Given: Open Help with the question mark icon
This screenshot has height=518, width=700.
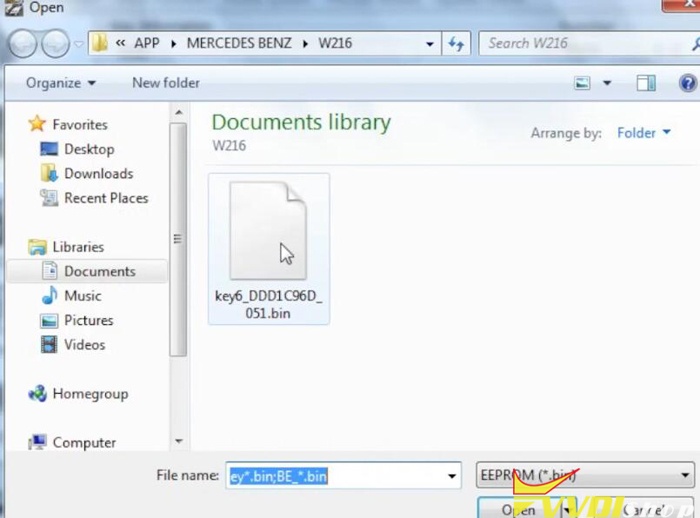Looking at the screenshot, I should tap(688, 83).
